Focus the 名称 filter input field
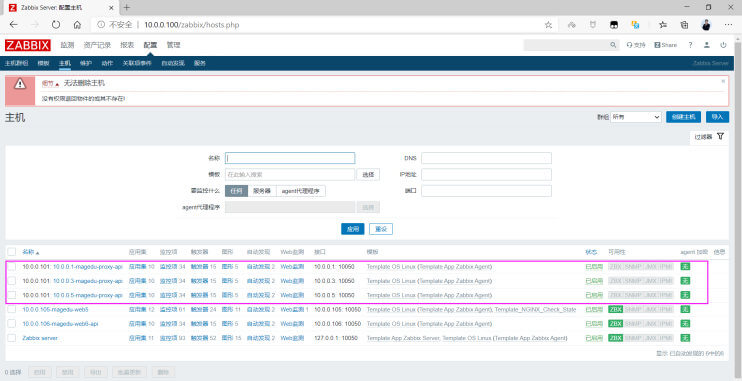Image resolution: width=742 pixels, height=381 pixels. 290,158
